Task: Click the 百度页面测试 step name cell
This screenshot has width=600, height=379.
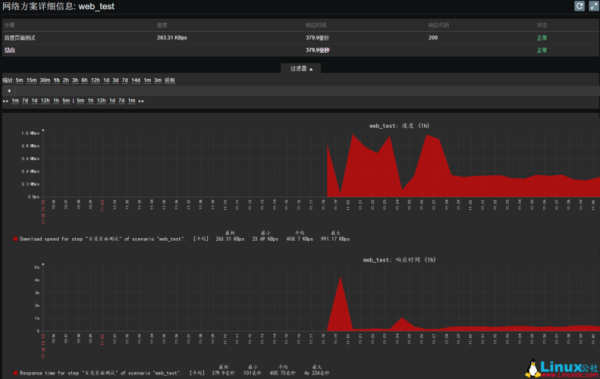Action: (20, 38)
